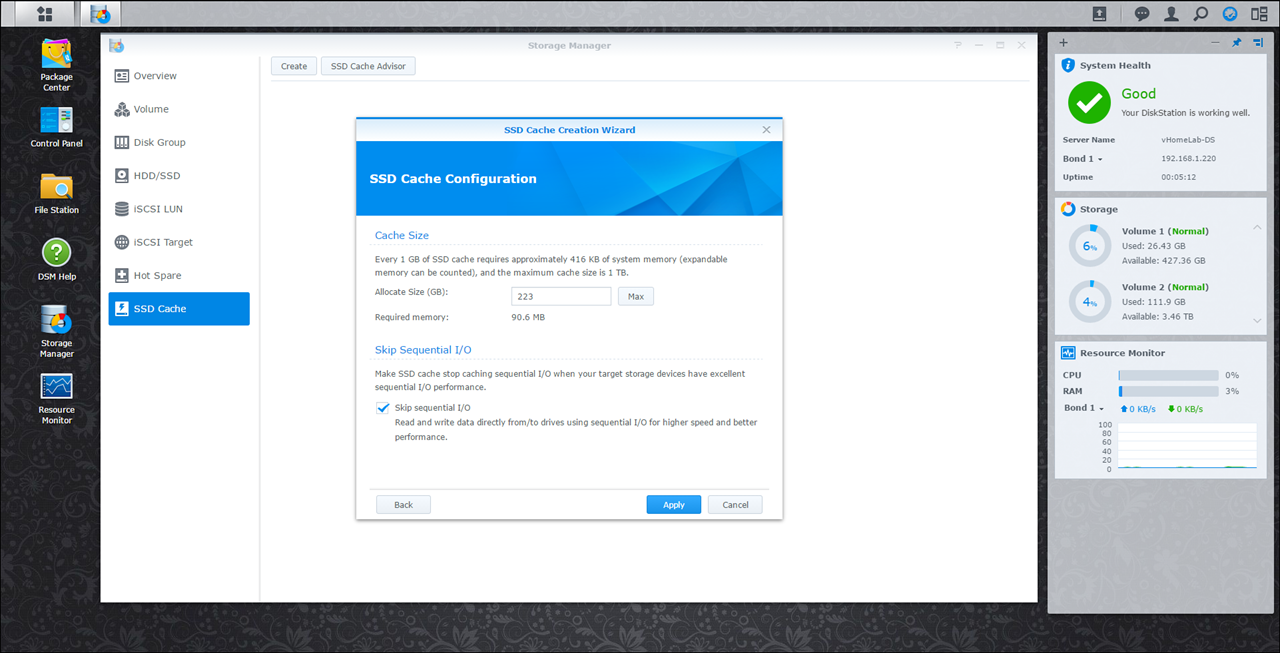Click the search magnifier in the top bar
The image size is (1280, 653).
click(x=1201, y=14)
